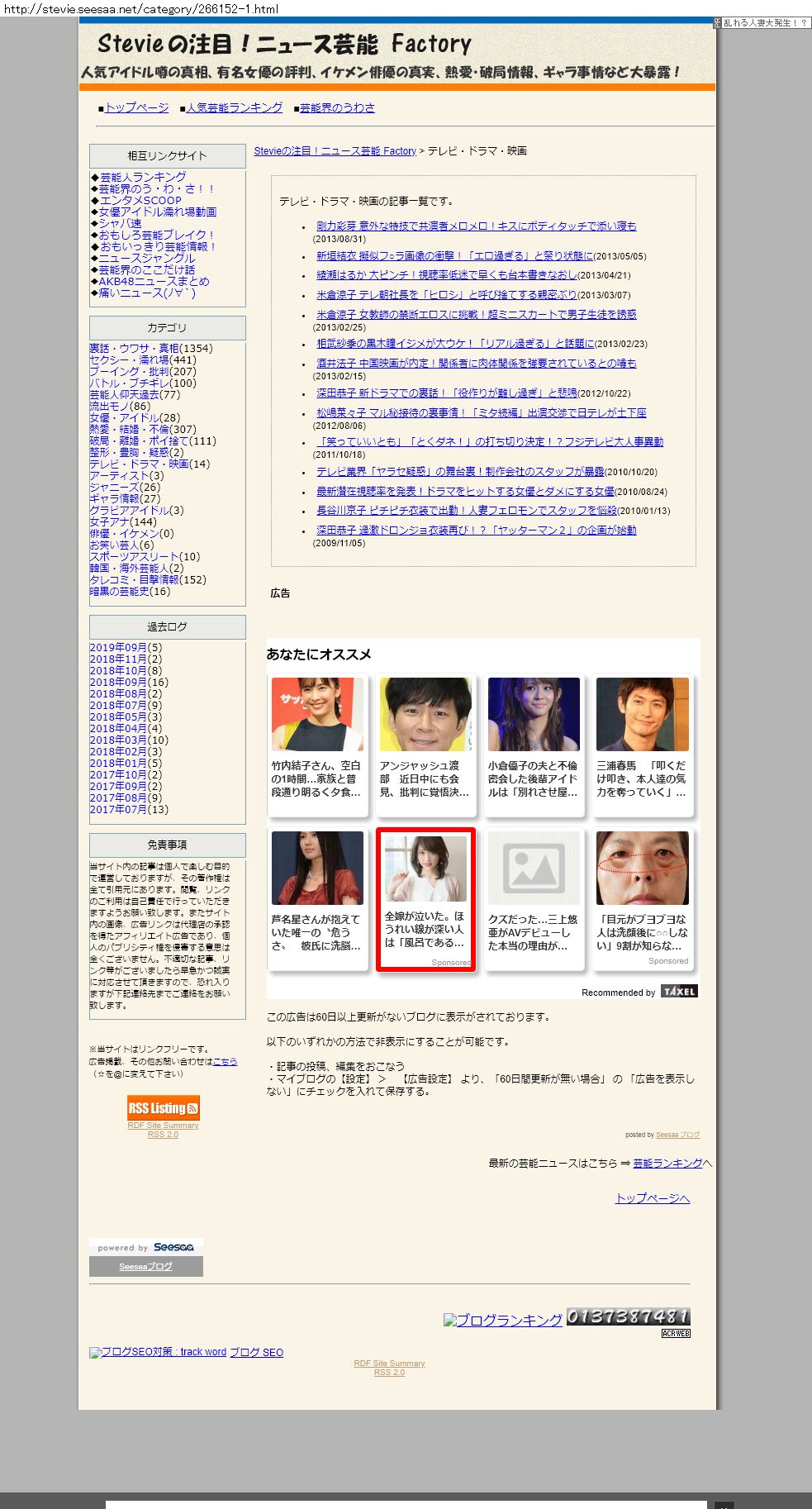Open the 目元がブヨブヨな人 sponsored card
812x1509 pixels.
[643, 899]
